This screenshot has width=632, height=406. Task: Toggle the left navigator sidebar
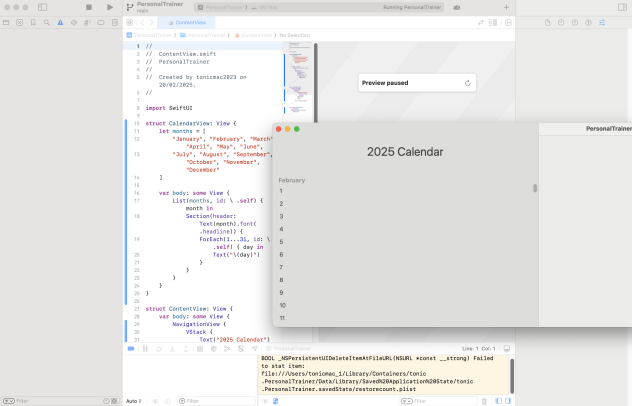pyautogui.click(x=41, y=7)
